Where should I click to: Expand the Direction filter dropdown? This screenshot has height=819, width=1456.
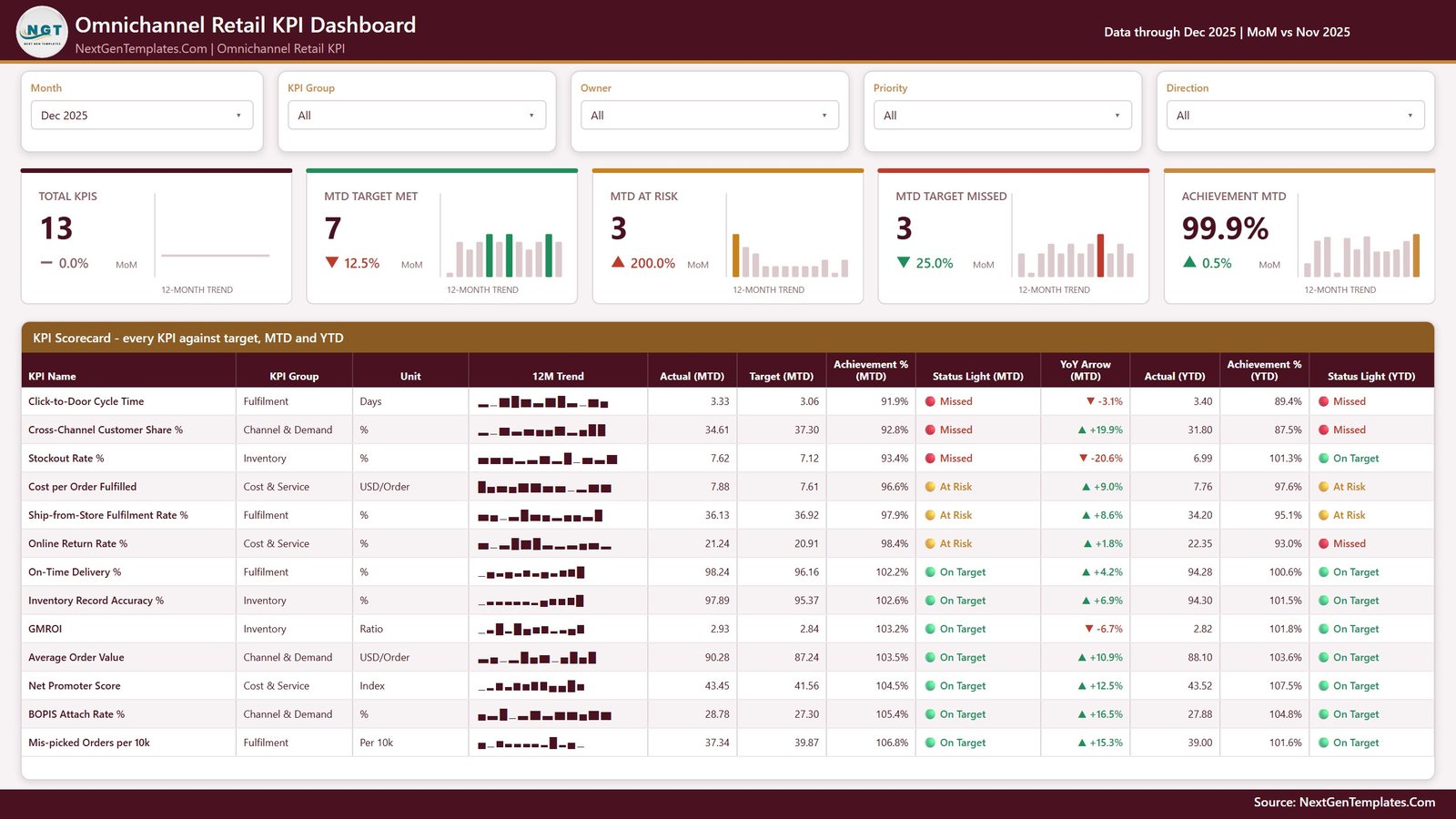(x=1296, y=116)
